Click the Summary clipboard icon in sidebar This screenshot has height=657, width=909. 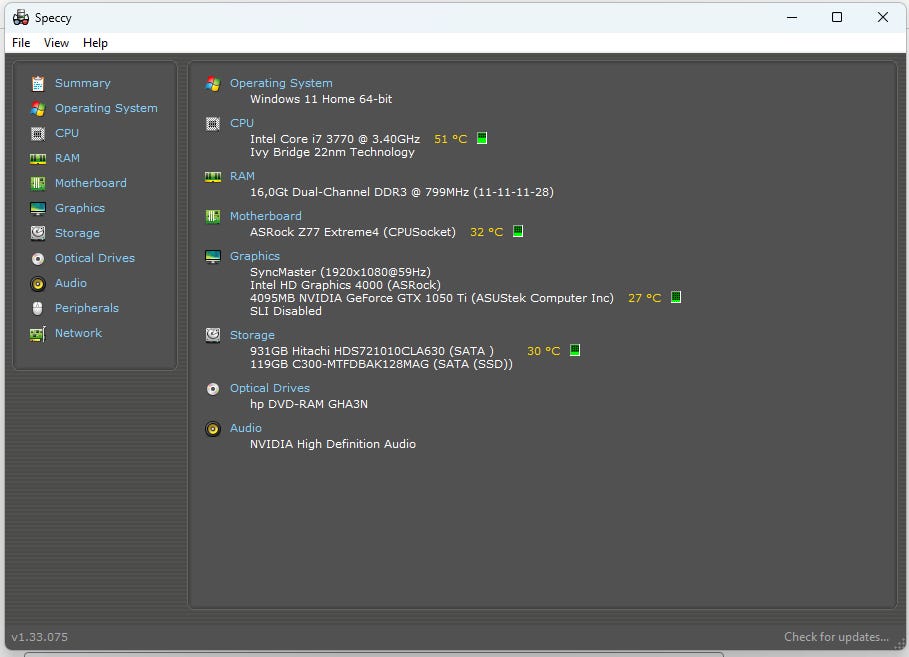point(38,84)
